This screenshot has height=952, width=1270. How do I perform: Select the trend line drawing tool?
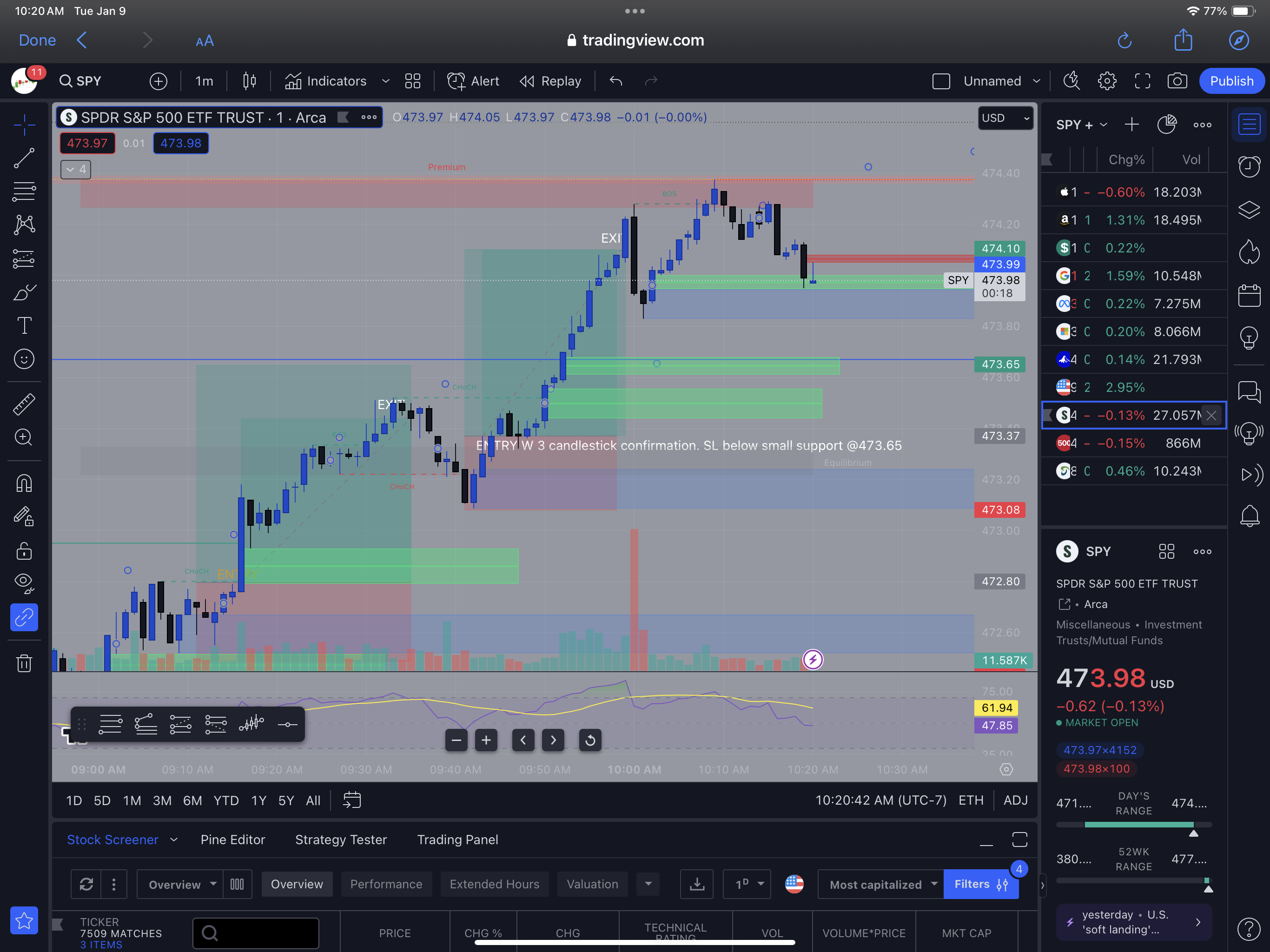pyautogui.click(x=24, y=158)
